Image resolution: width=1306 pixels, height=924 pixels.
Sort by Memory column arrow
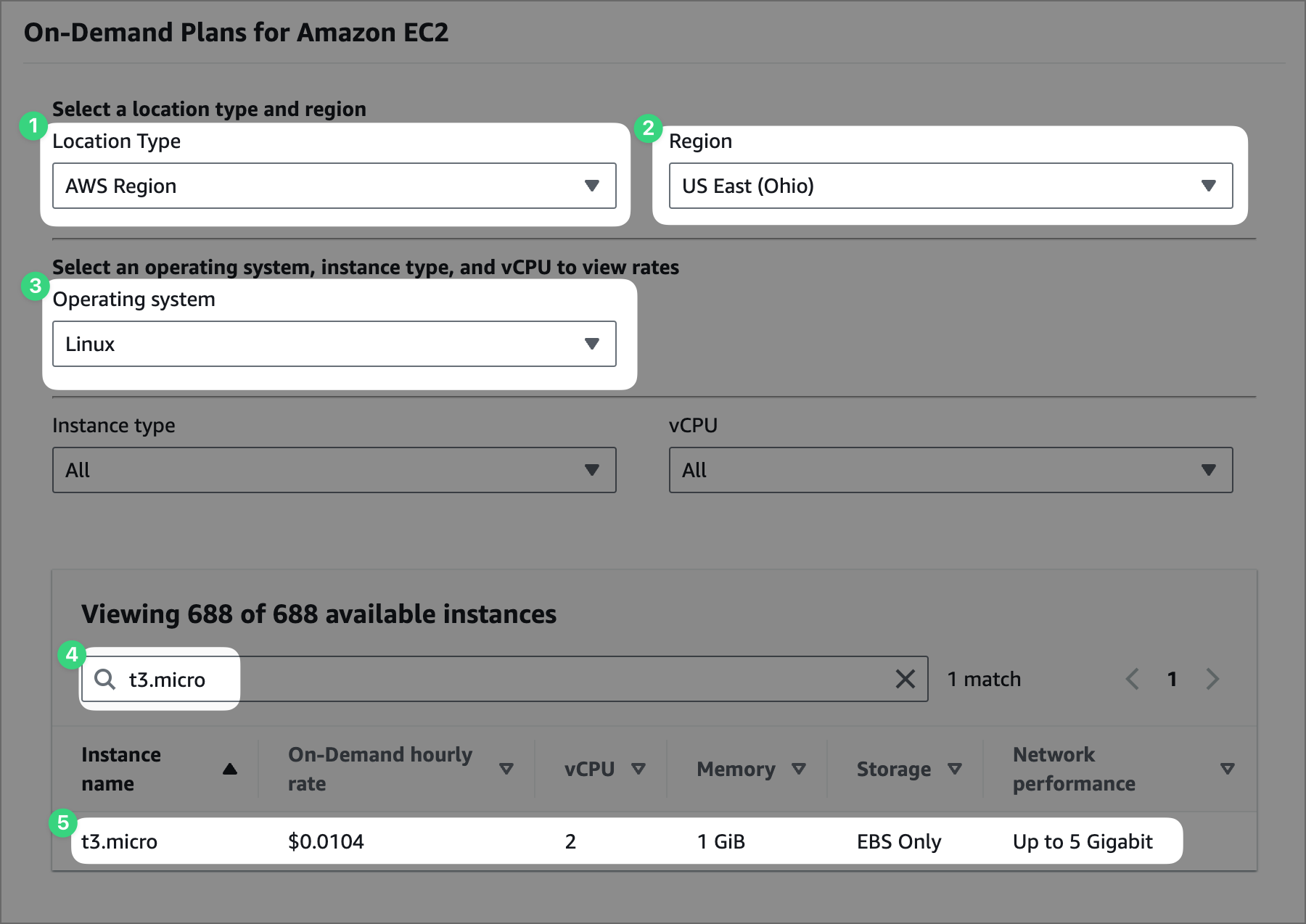(799, 769)
